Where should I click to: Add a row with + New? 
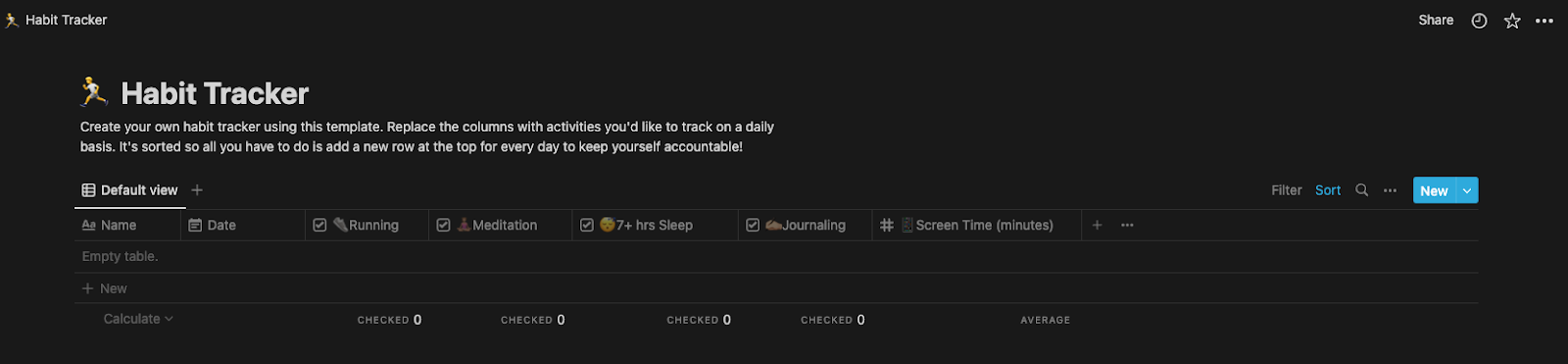(x=105, y=288)
